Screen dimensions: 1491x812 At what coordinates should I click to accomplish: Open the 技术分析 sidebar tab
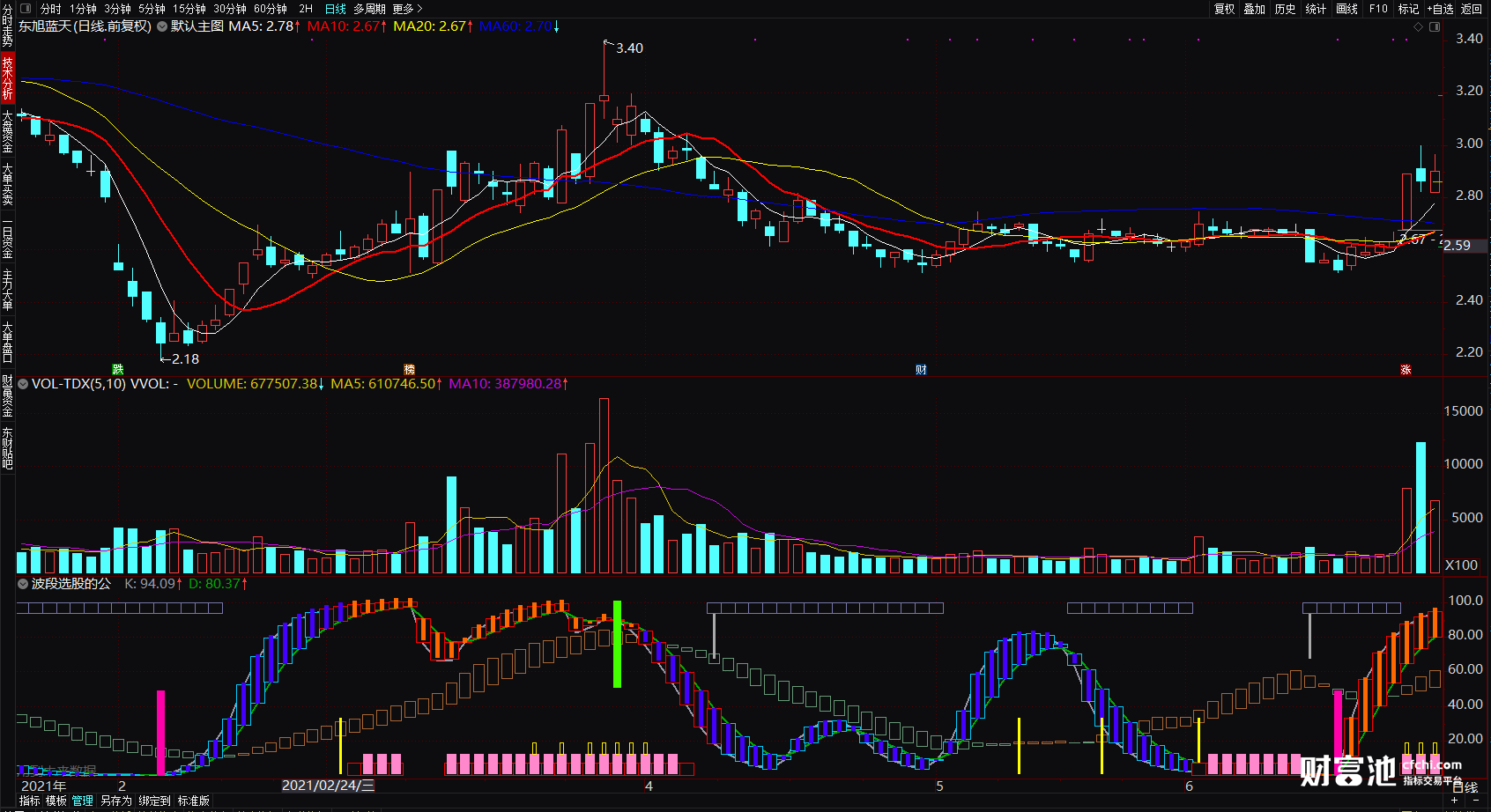pyautogui.click(x=7, y=78)
